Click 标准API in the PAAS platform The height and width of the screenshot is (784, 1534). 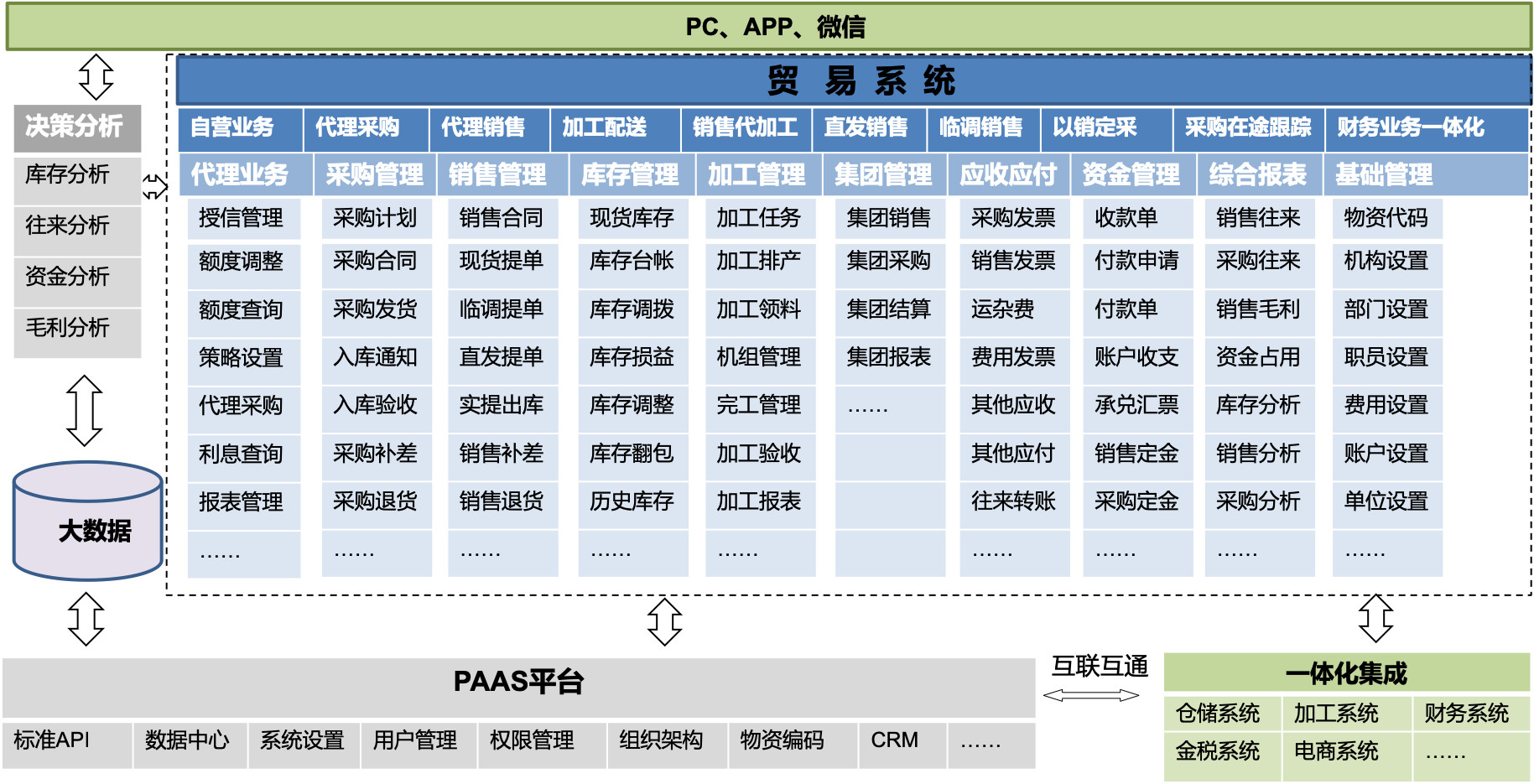tap(51, 740)
